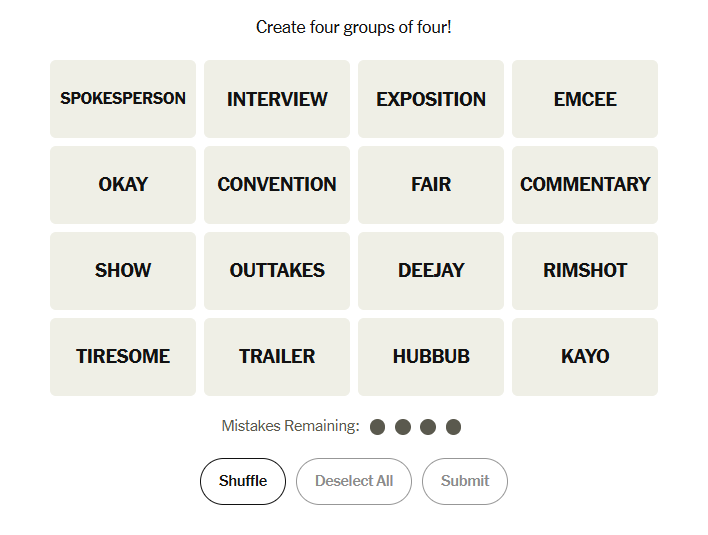The width and height of the screenshot is (708, 535).
Task: Choose the TRAILER tile
Action: (x=277, y=357)
